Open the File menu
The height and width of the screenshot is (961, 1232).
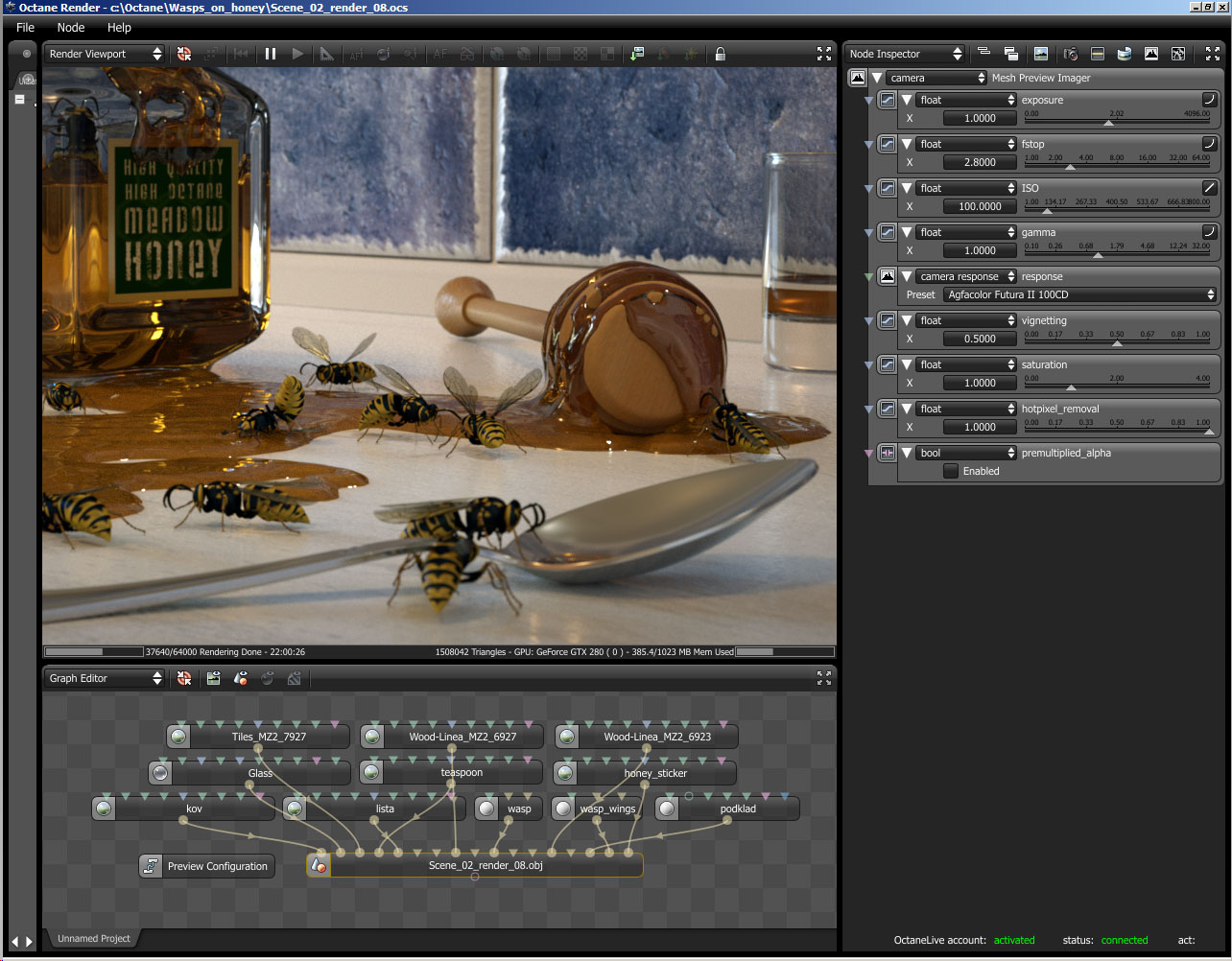point(25,28)
